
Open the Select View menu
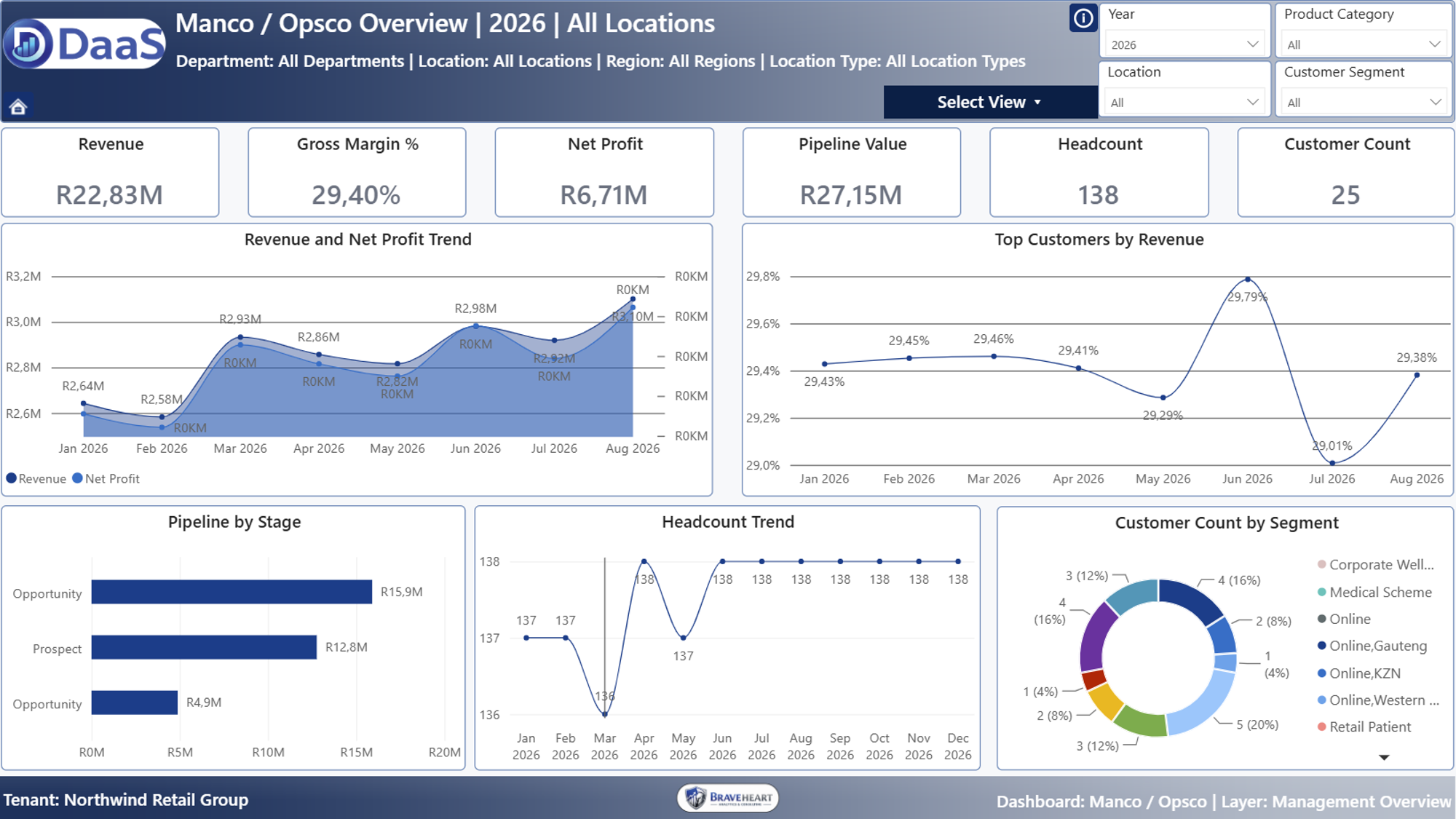click(990, 102)
